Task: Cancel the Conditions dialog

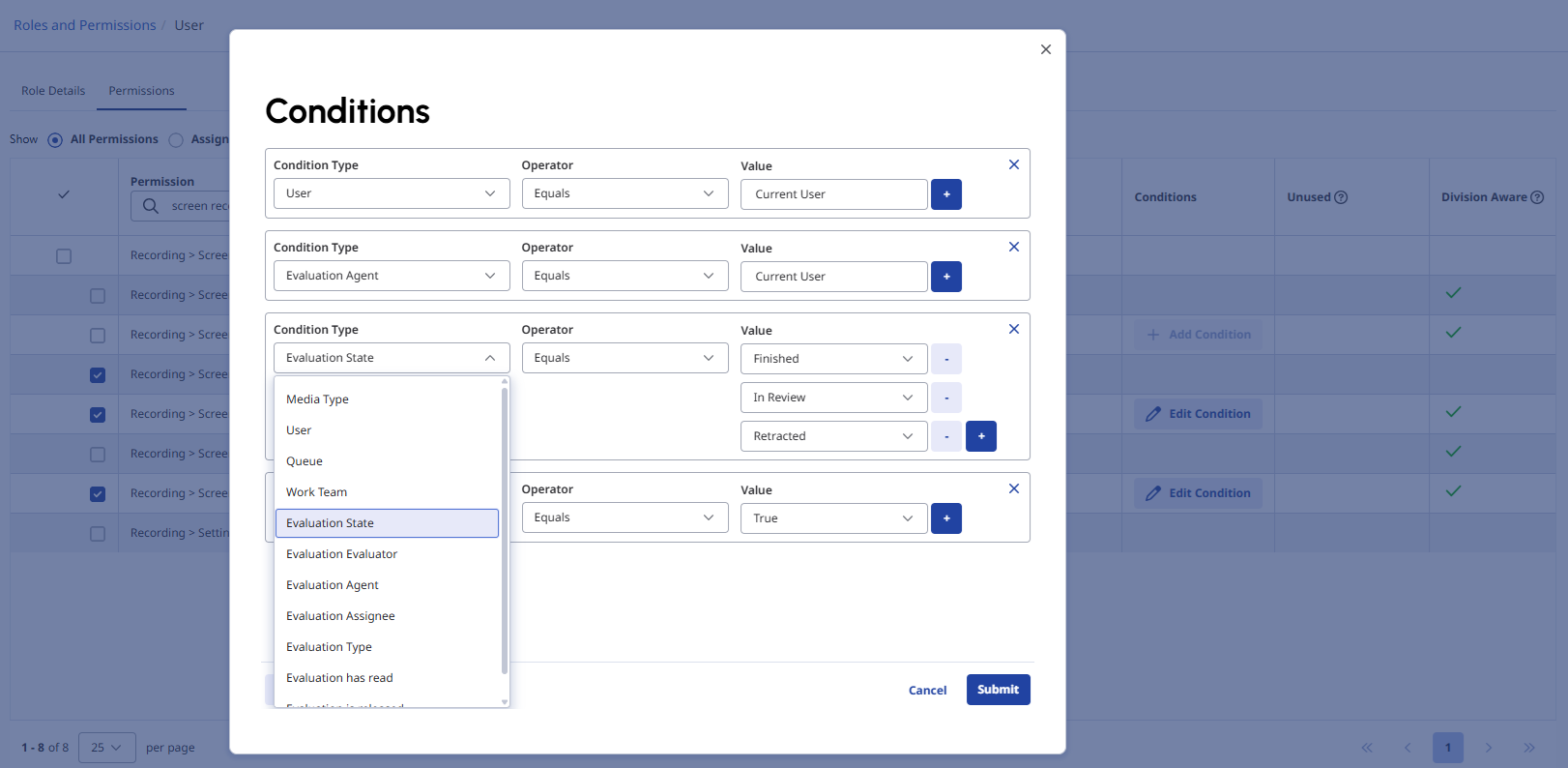Action: [927, 691]
